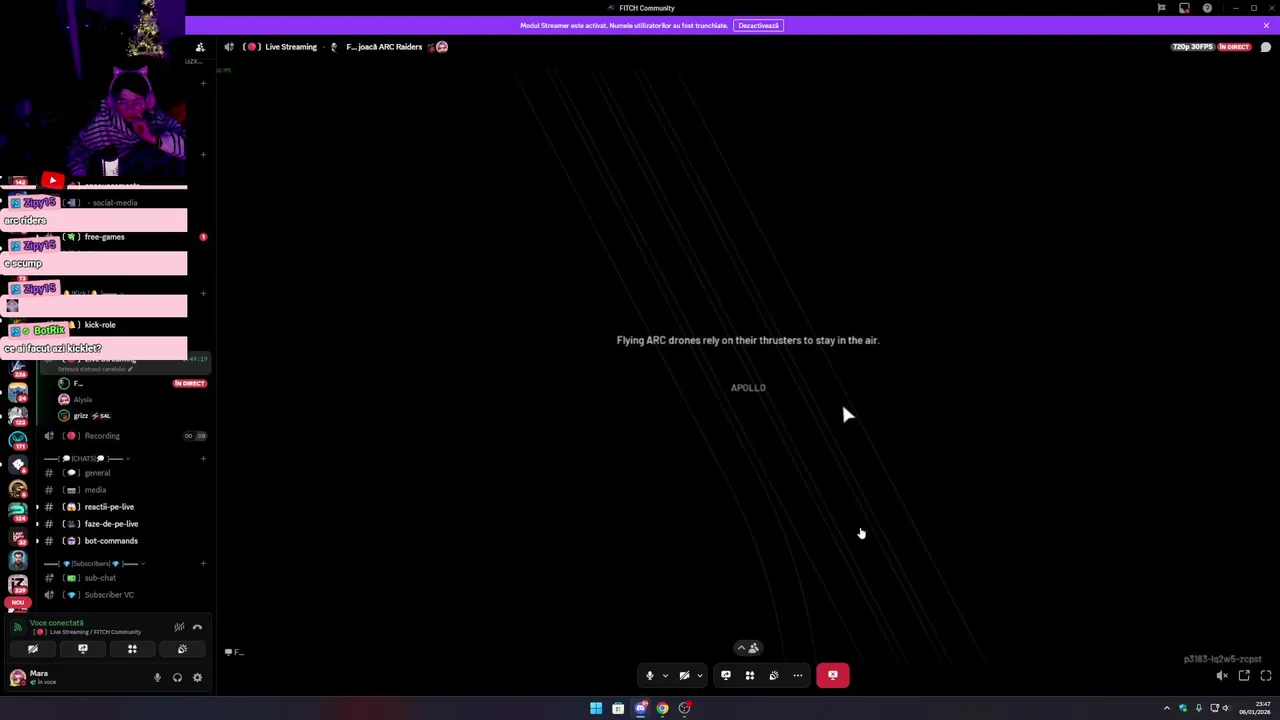Toggle noise suppression icon in voice panel
Image resolution: width=1280 pixels, height=720 pixels.
pyautogui.click(x=179, y=627)
